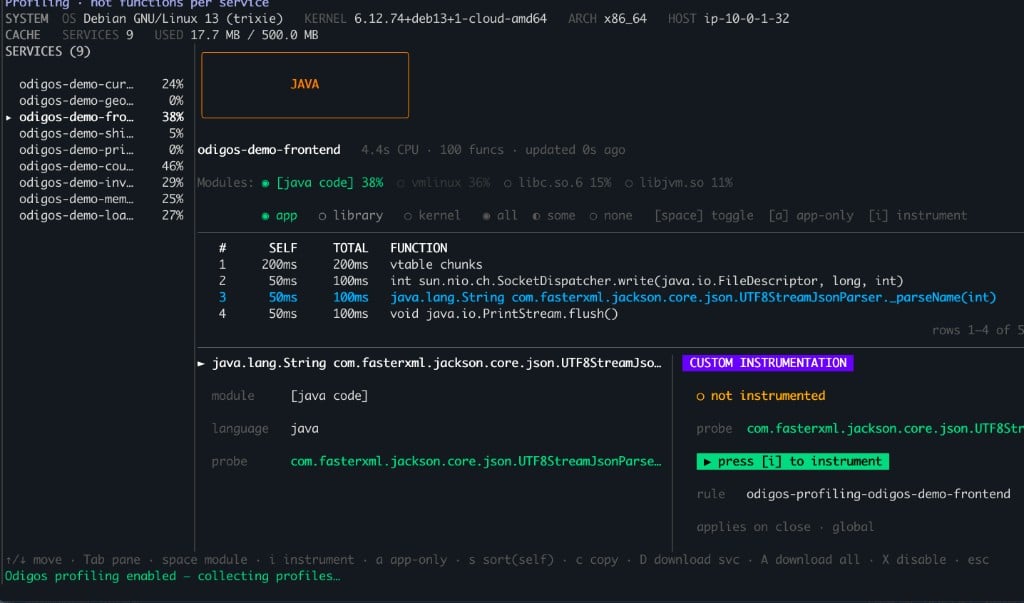The image size is (1024, 603).
Task: Select the app filter option
Action: pyautogui.click(x=279, y=216)
